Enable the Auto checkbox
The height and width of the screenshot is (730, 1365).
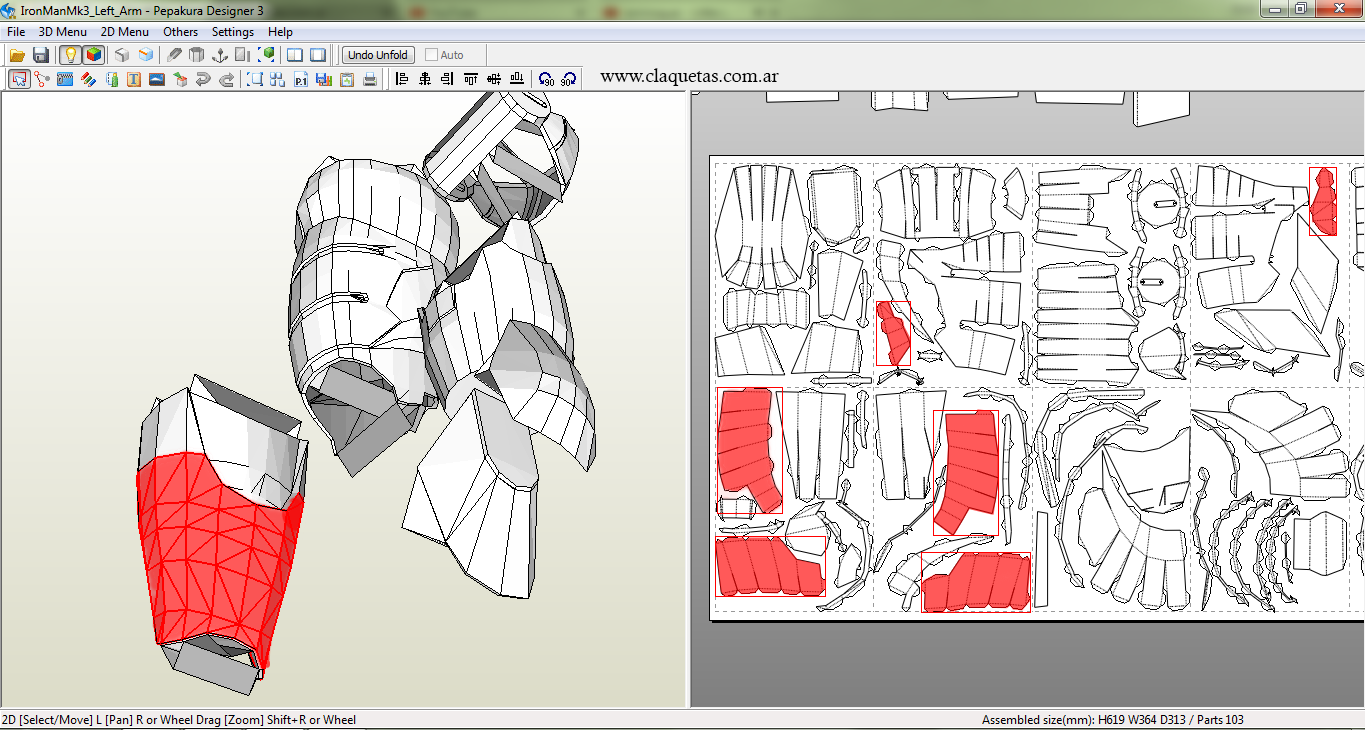432,55
